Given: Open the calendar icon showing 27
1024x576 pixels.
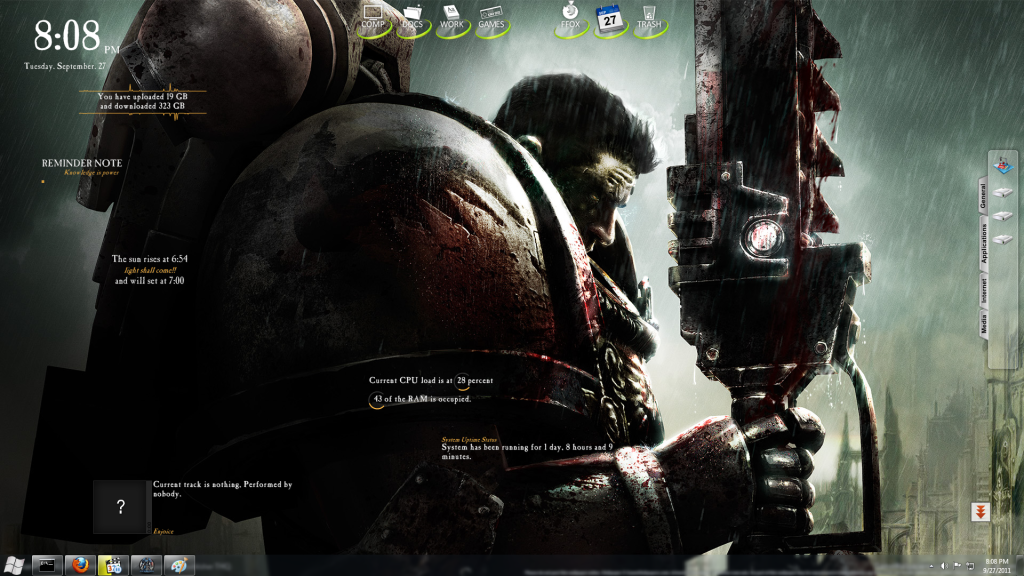Looking at the screenshot, I should tap(609, 20).
